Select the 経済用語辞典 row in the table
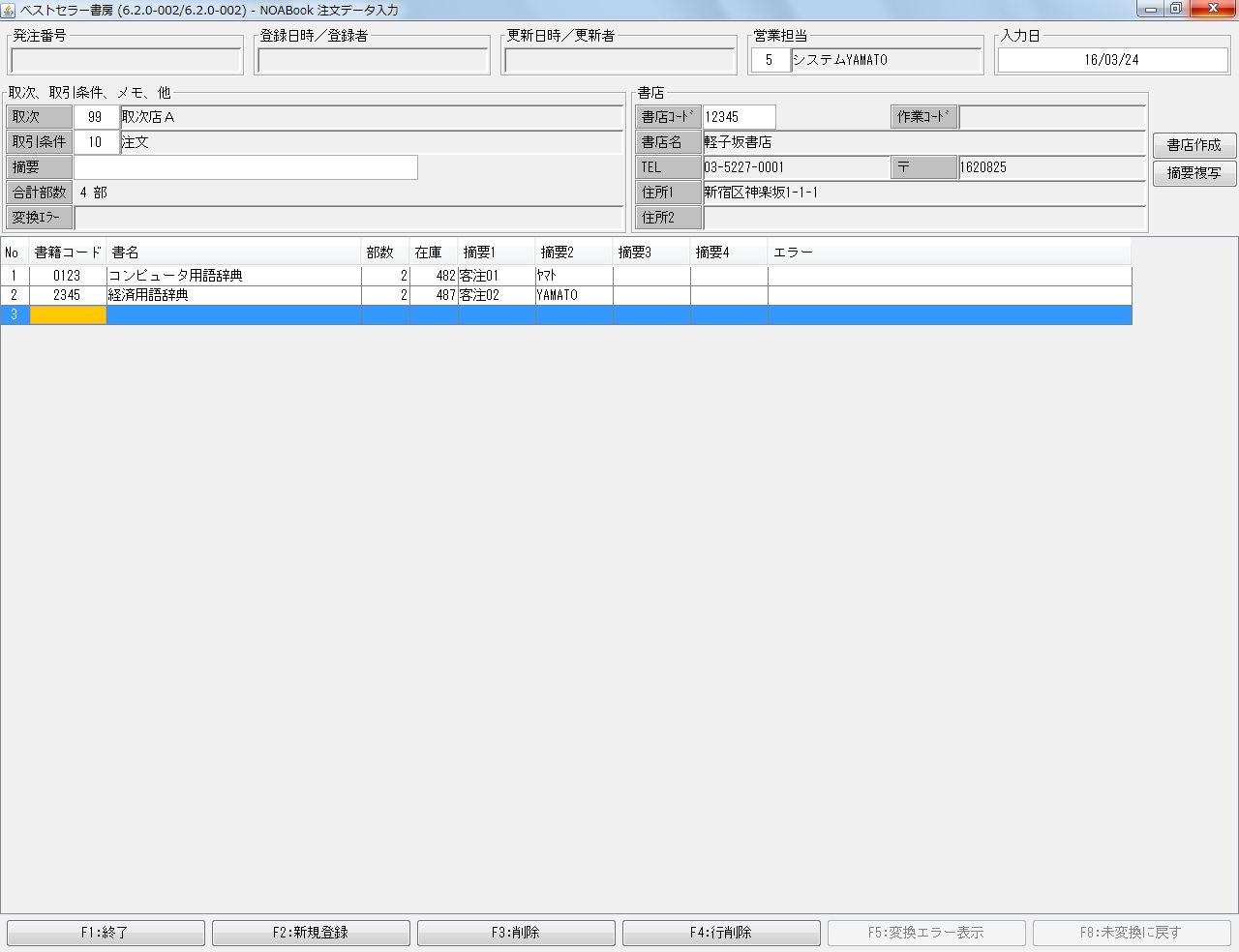The image size is (1239, 952). (232, 295)
